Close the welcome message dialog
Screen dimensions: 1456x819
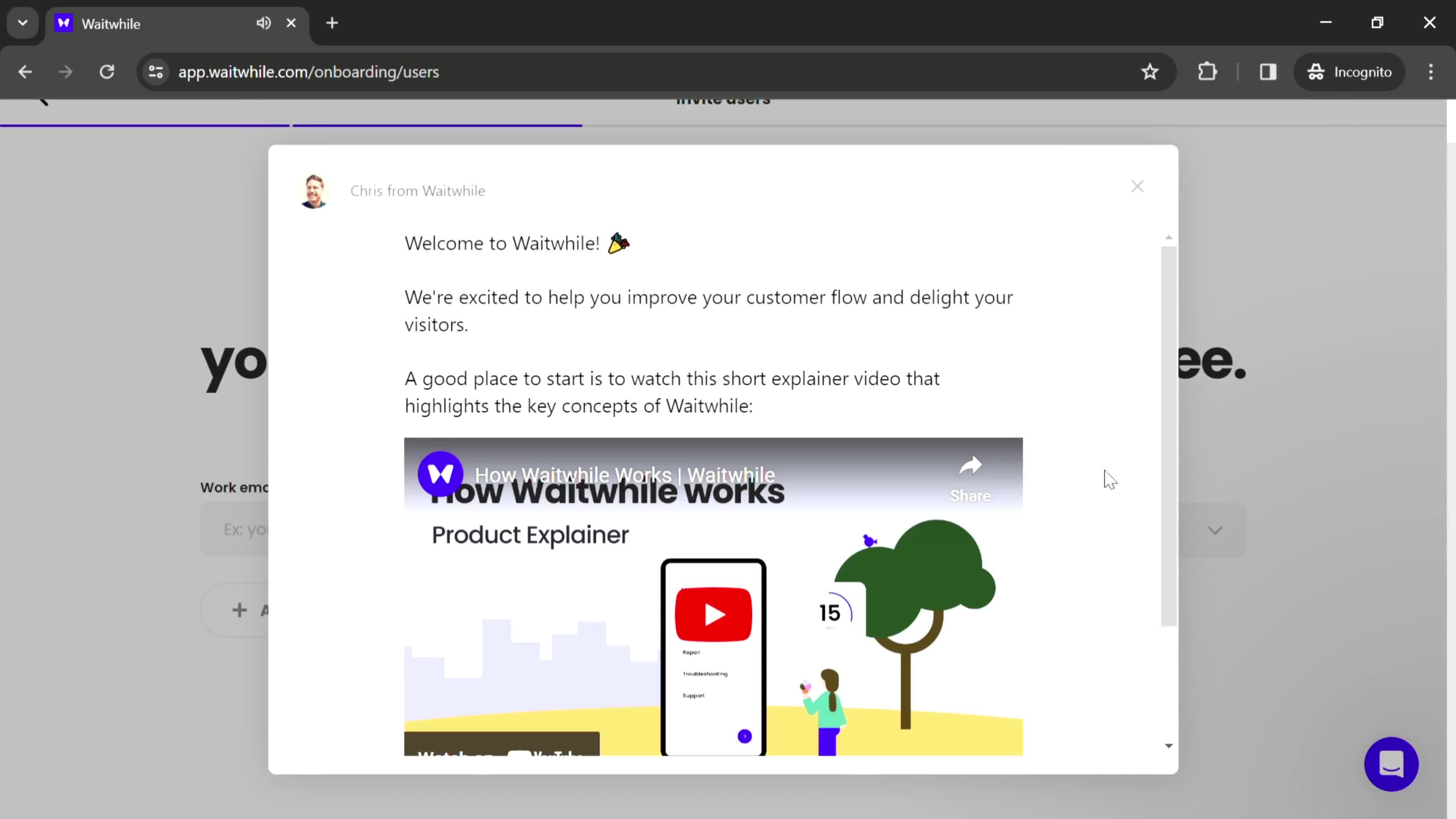[1137, 187]
